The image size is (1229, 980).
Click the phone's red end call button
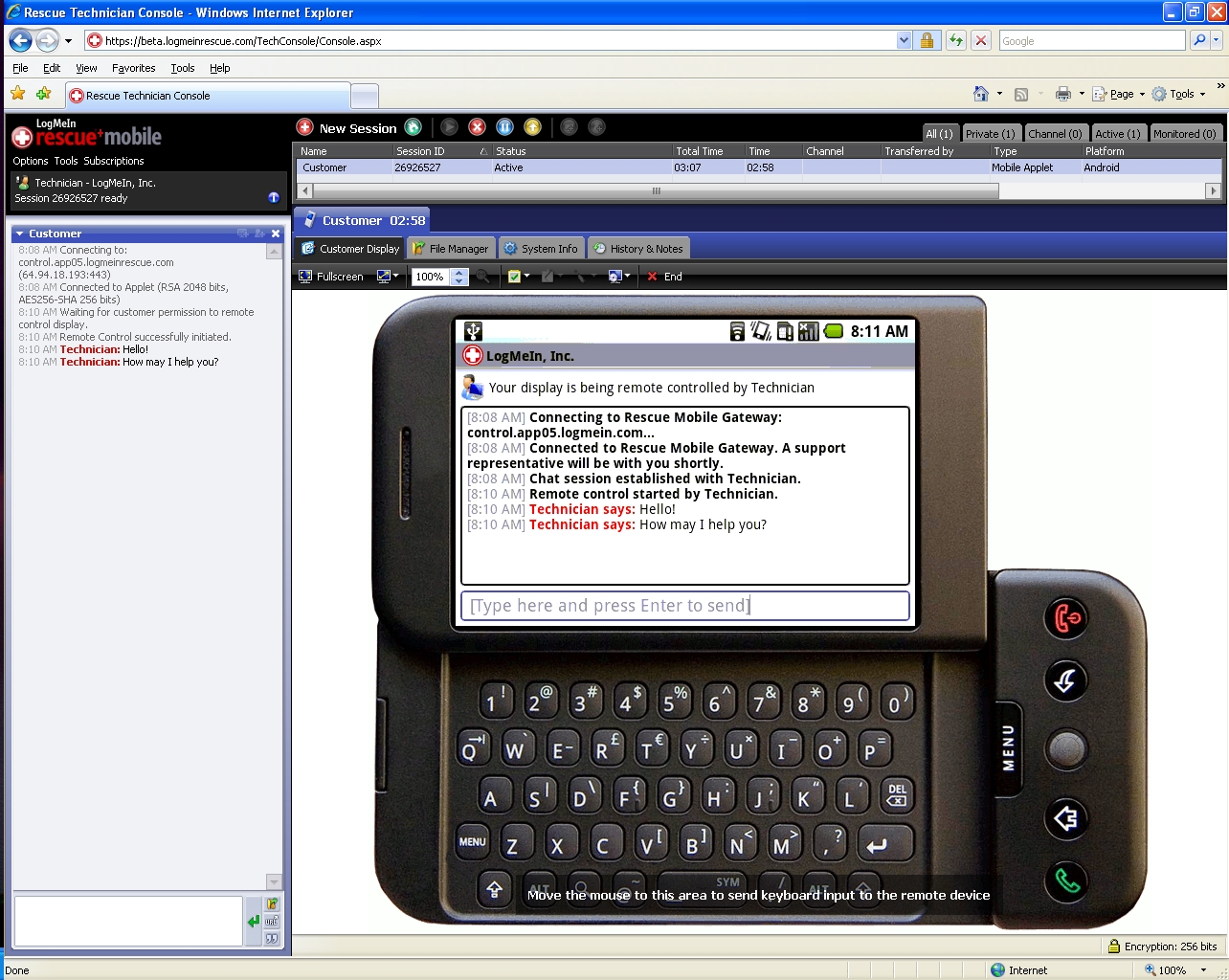1066,618
